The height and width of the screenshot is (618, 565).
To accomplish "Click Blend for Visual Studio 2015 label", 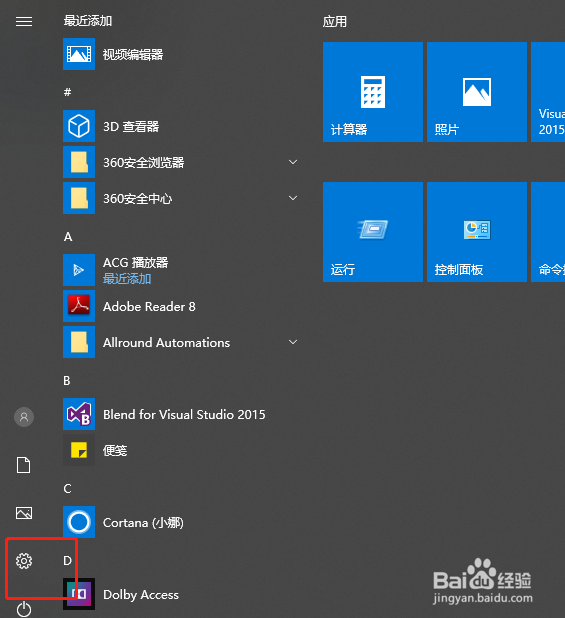I will (184, 415).
